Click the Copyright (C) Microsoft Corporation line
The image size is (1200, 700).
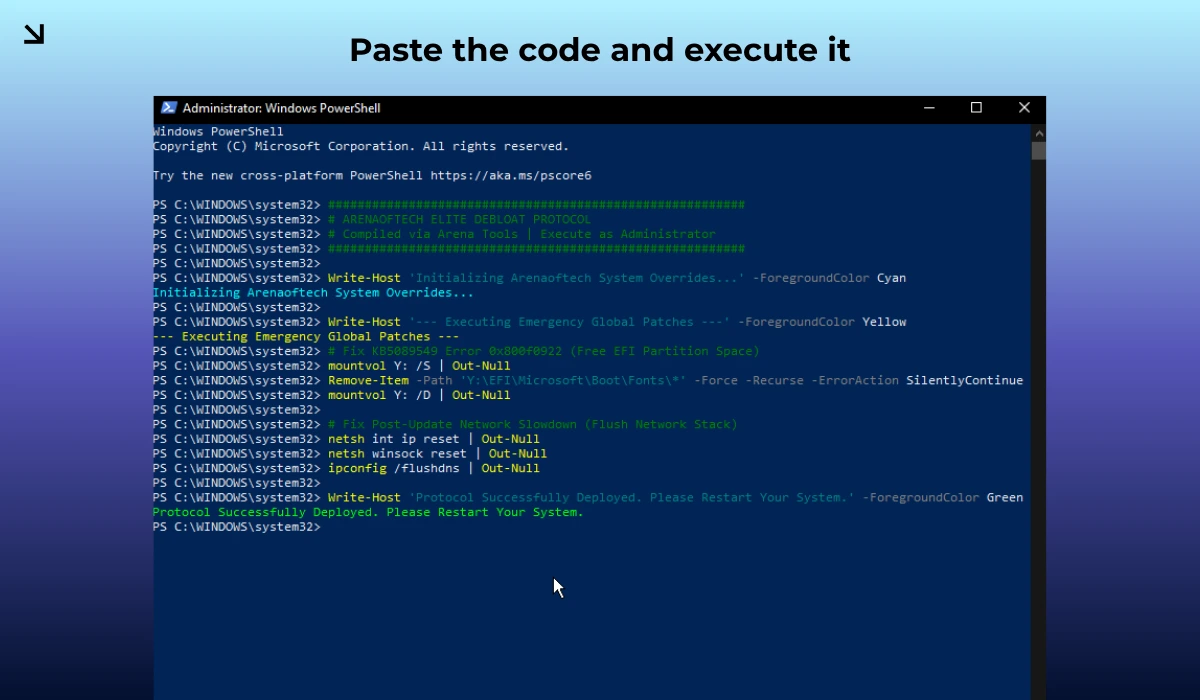(360, 146)
